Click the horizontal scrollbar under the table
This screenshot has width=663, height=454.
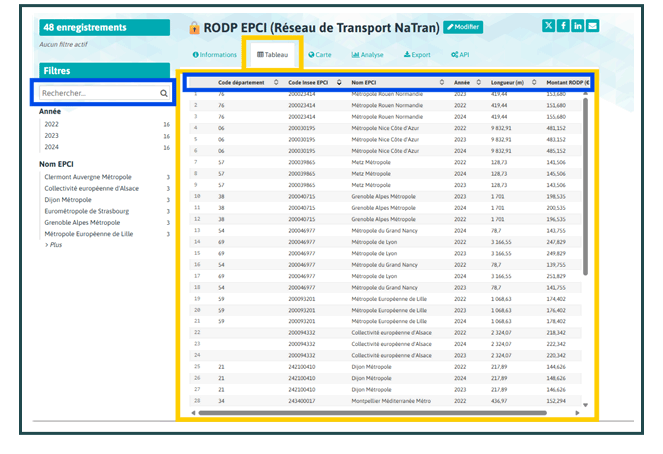pos(380,412)
